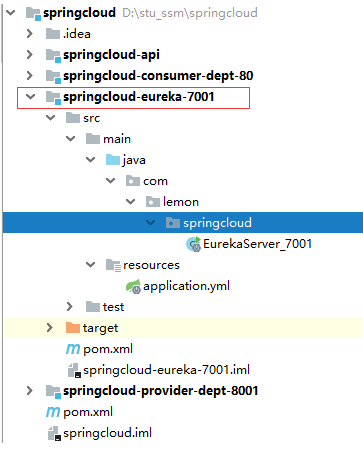Select the .idea folder name

(x=77, y=34)
